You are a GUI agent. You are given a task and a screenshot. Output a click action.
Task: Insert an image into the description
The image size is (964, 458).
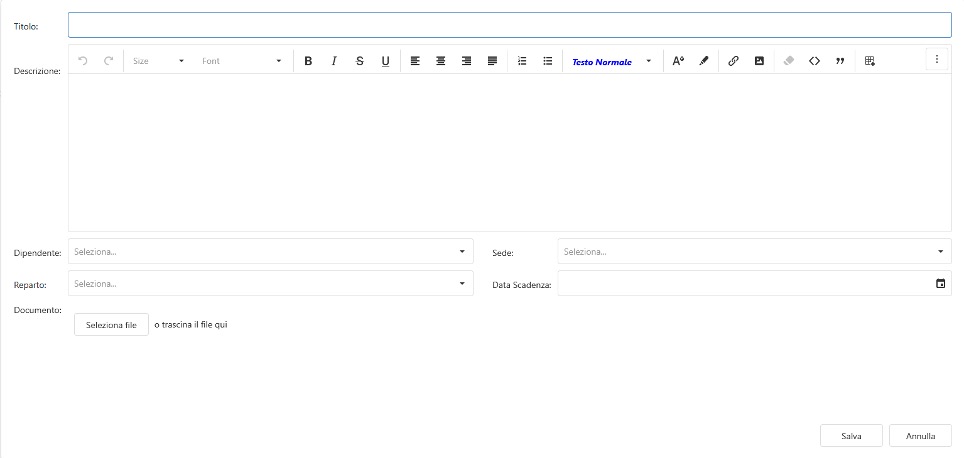point(759,61)
